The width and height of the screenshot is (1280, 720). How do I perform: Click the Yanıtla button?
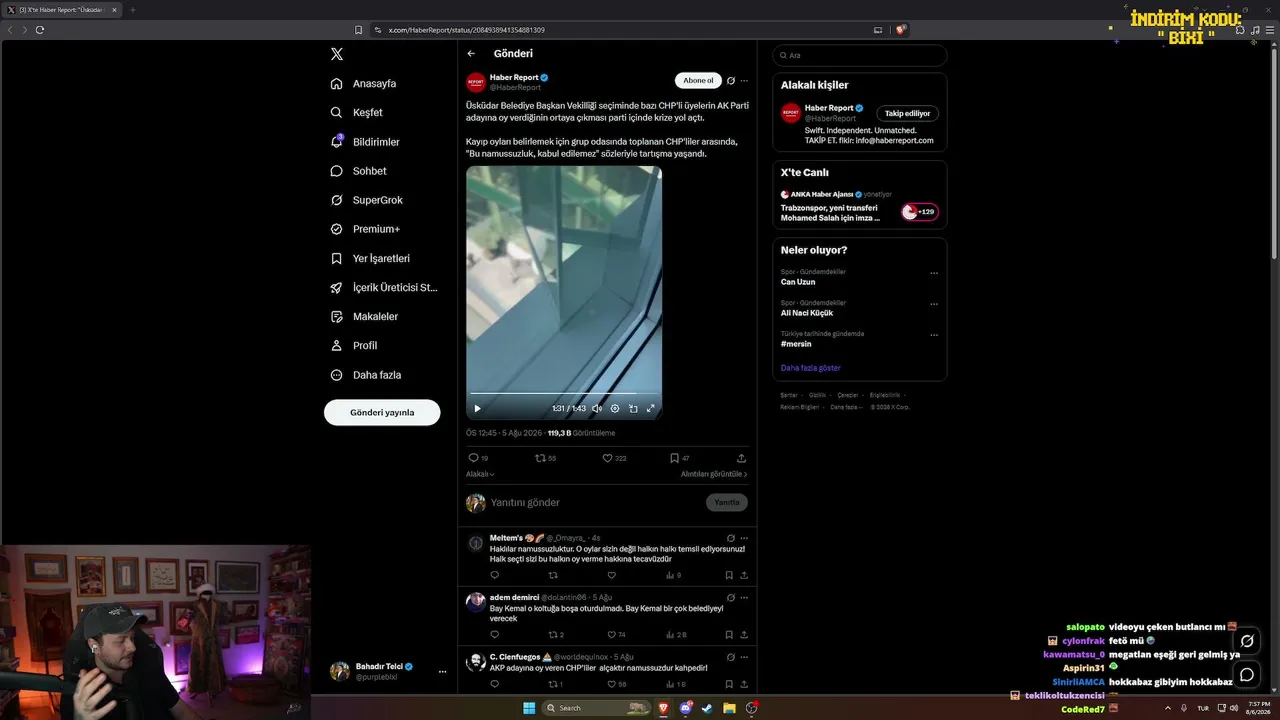click(x=727, y=502)
